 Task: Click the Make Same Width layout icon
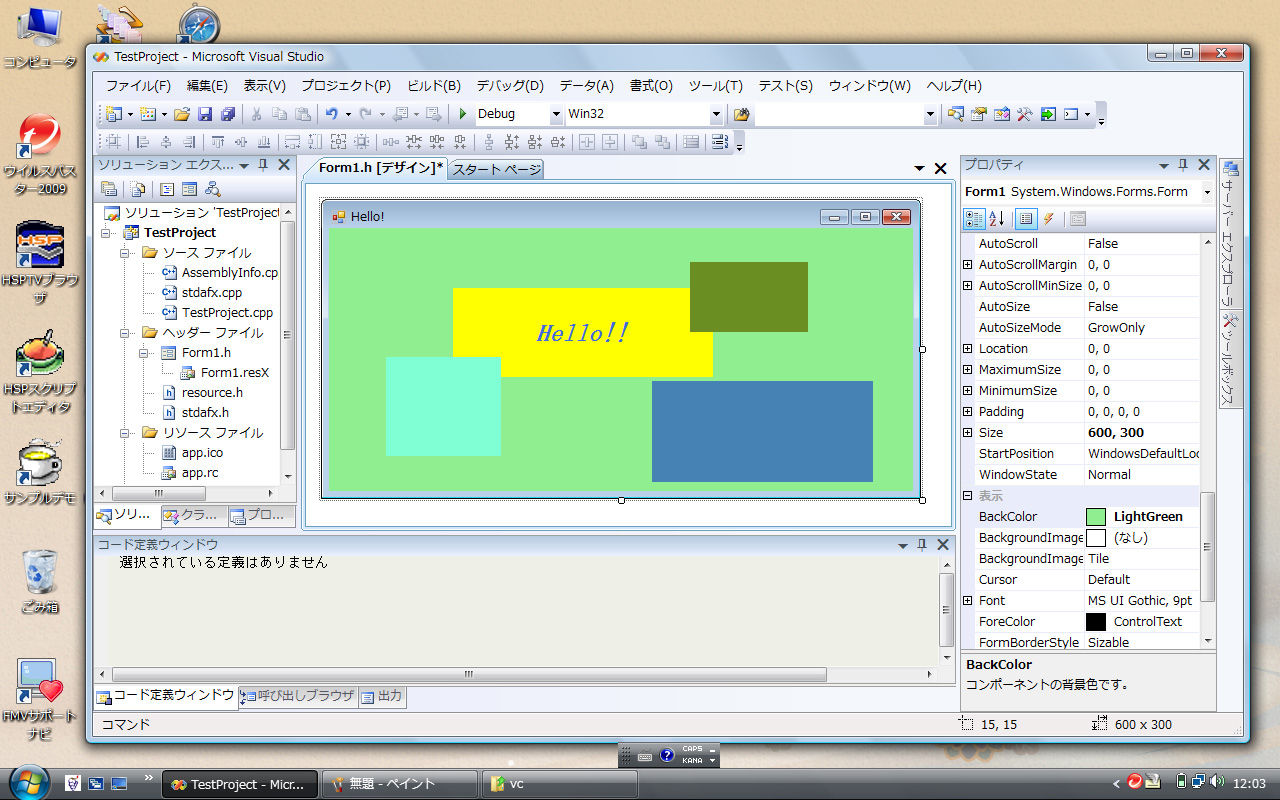click(x=292, y=142)
